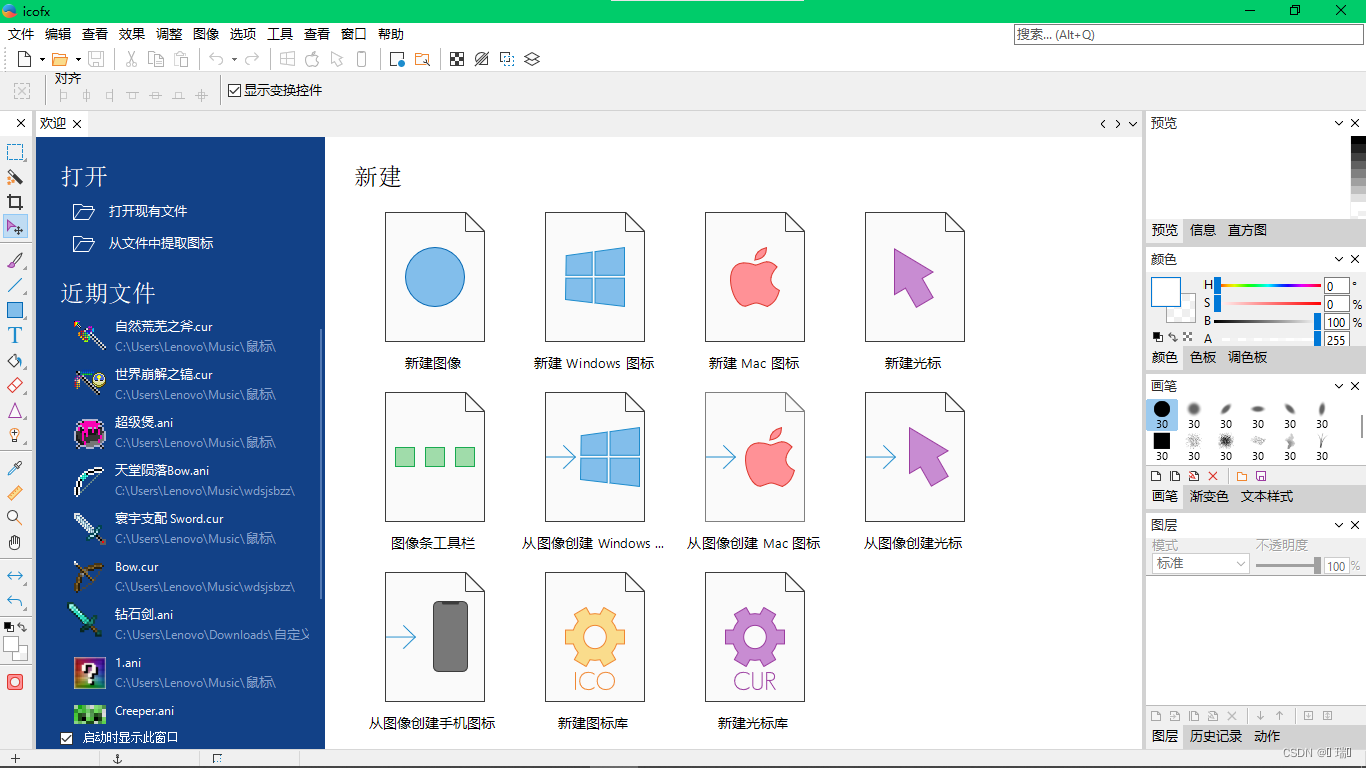Select the paint bucket fill tool
1366x768 pixels.
pyautogui.click(x=15, y=360)
